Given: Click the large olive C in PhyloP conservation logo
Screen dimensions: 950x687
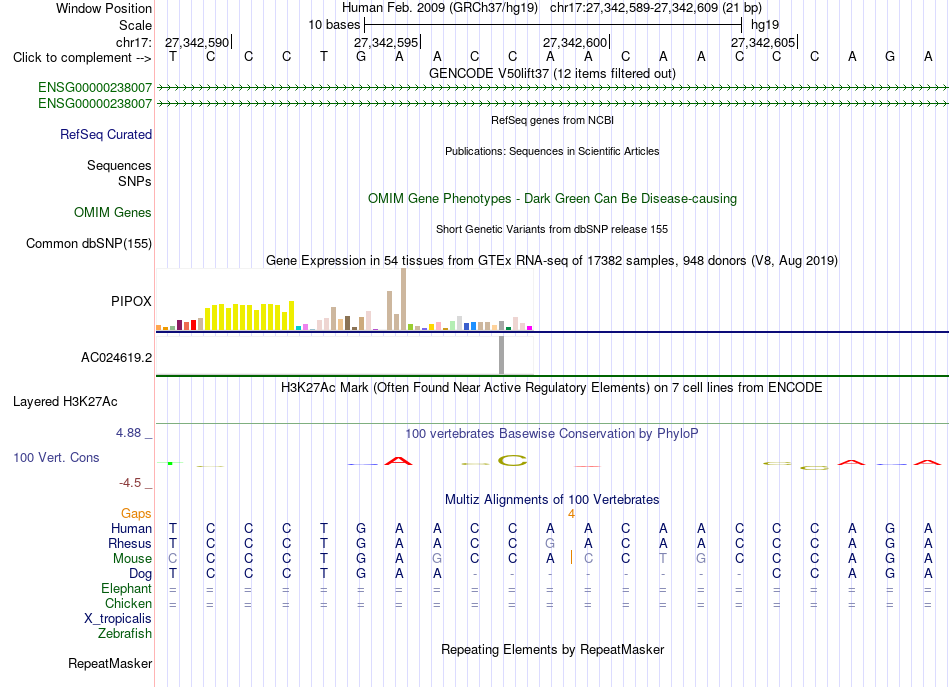Looking at the screenshot, I should (513, 461).
